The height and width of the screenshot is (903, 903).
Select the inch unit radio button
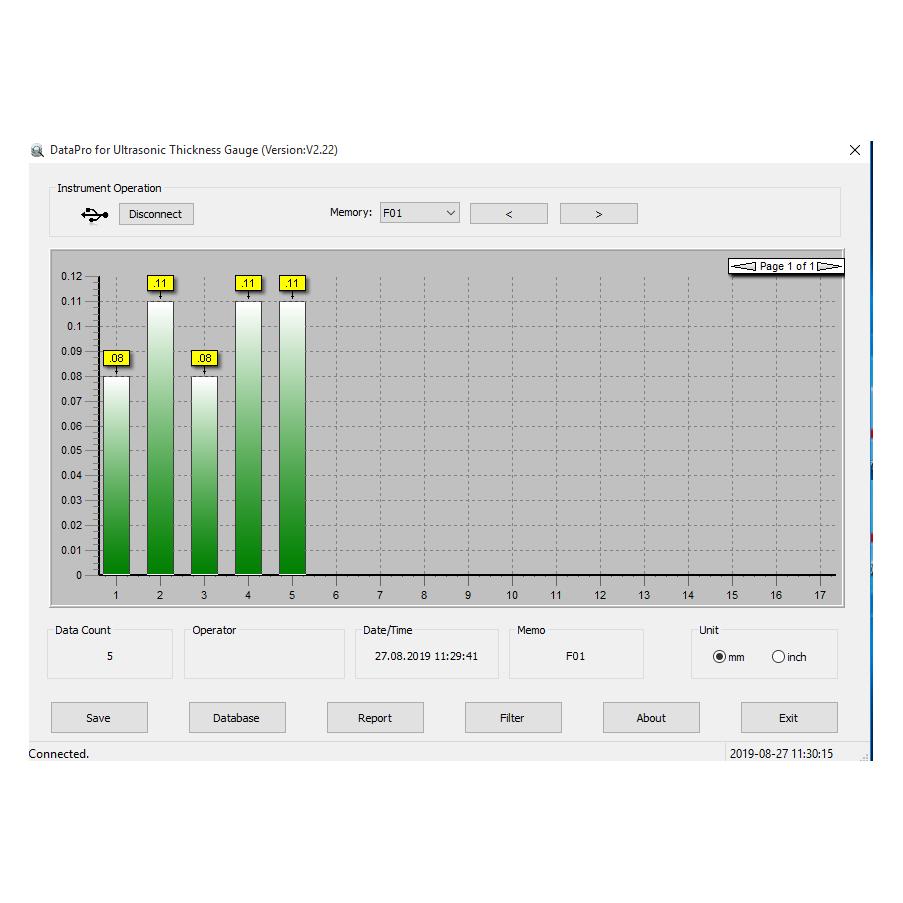pyautogui.click(x=778, y=657)
